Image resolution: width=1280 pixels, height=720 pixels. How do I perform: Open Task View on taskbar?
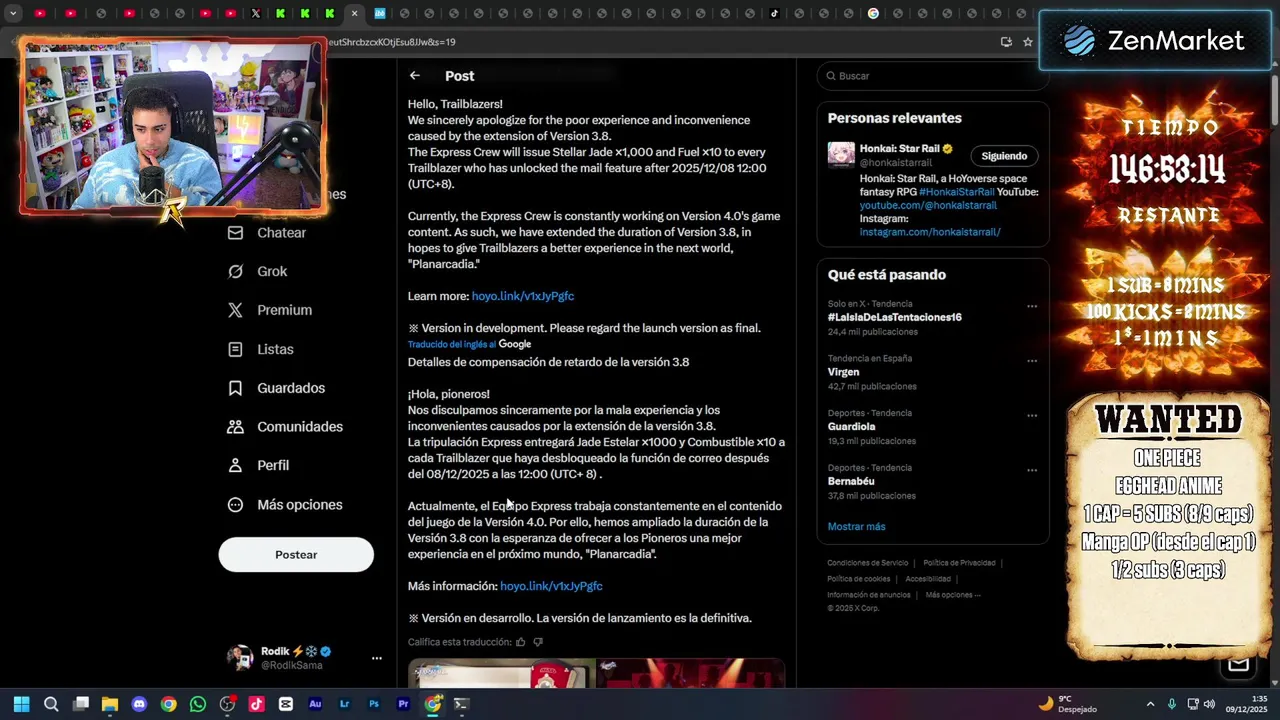point(81,704)
